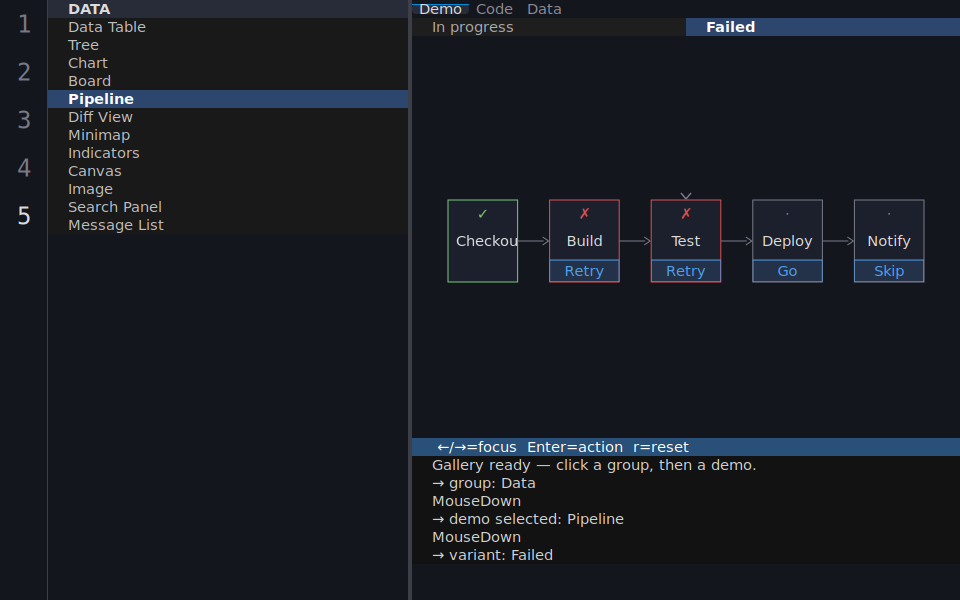The width and height of the screenshot is (960, 600).
Task: Open the Chart demo
Action: click(x=228, y=63)
